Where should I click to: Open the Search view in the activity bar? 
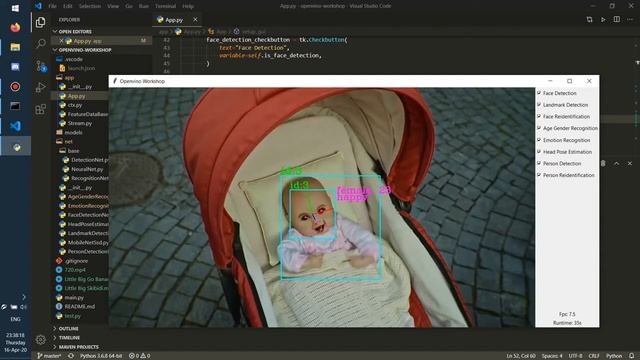coord(40,43)
